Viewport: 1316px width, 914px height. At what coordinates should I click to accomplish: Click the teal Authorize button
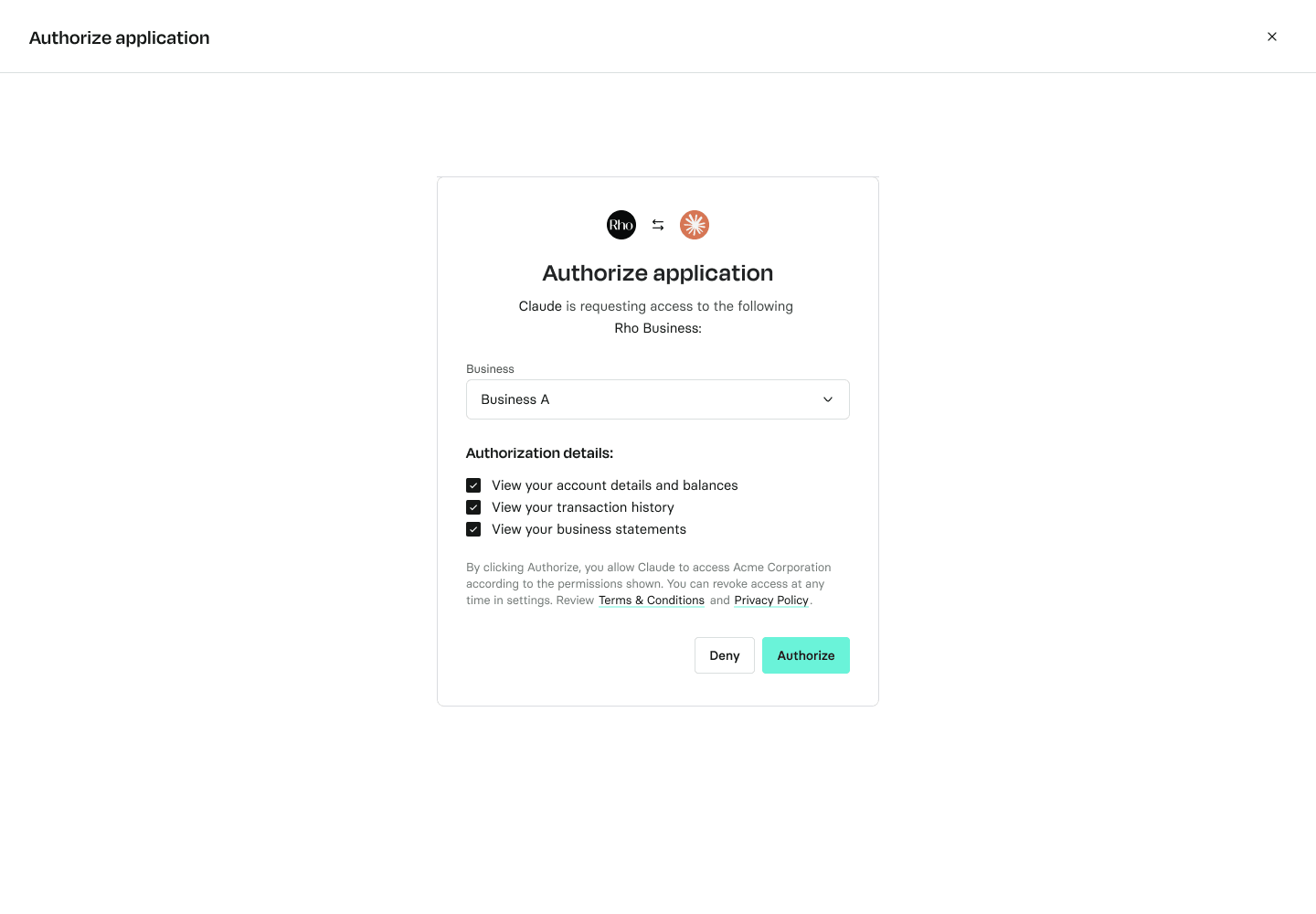point(806,655)
